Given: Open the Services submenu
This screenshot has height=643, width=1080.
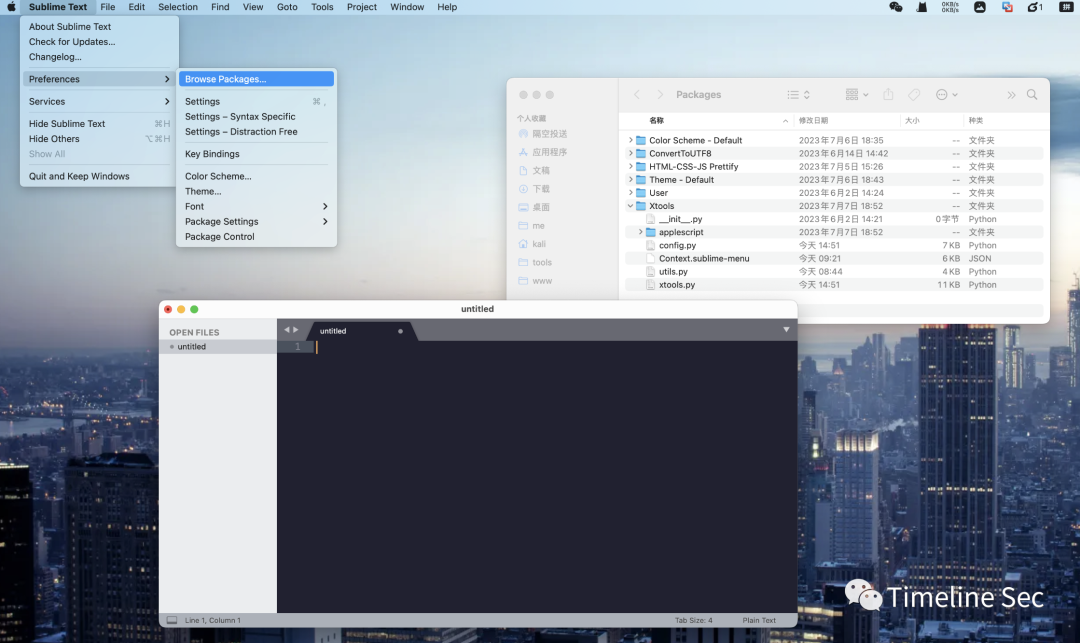Looking at the screenshot, I should coord(99,101).
